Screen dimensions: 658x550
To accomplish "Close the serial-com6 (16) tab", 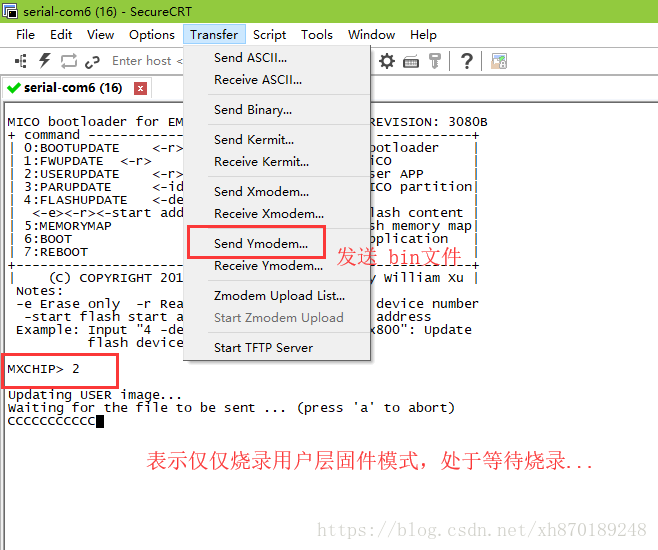I will click(x=140, y=89).
